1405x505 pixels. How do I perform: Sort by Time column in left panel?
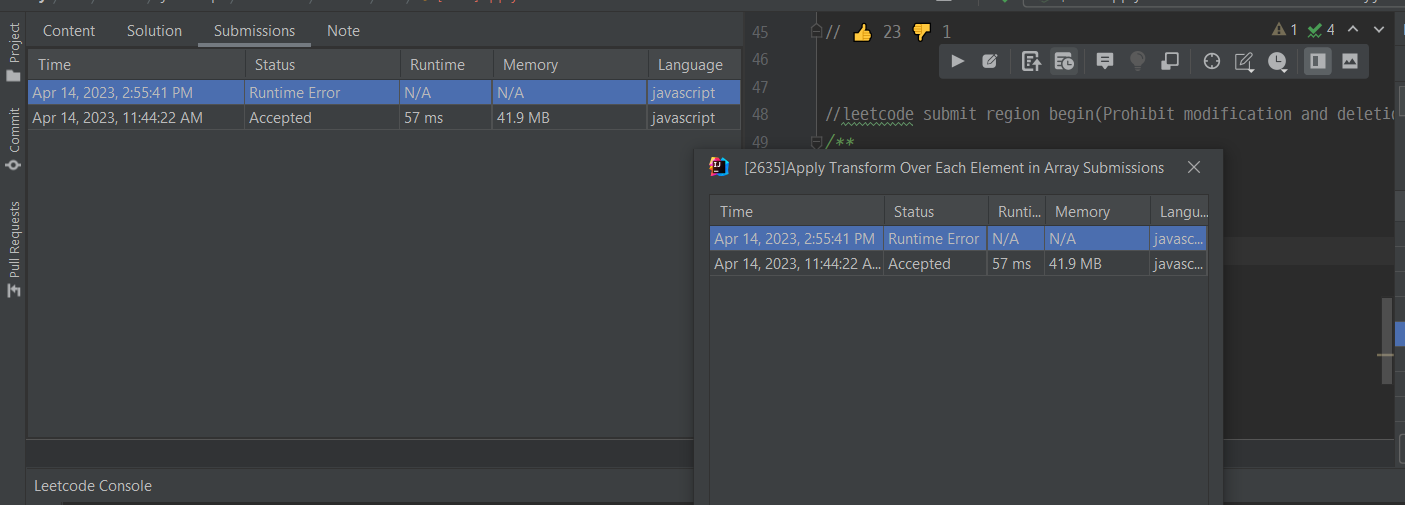point(136,65)
